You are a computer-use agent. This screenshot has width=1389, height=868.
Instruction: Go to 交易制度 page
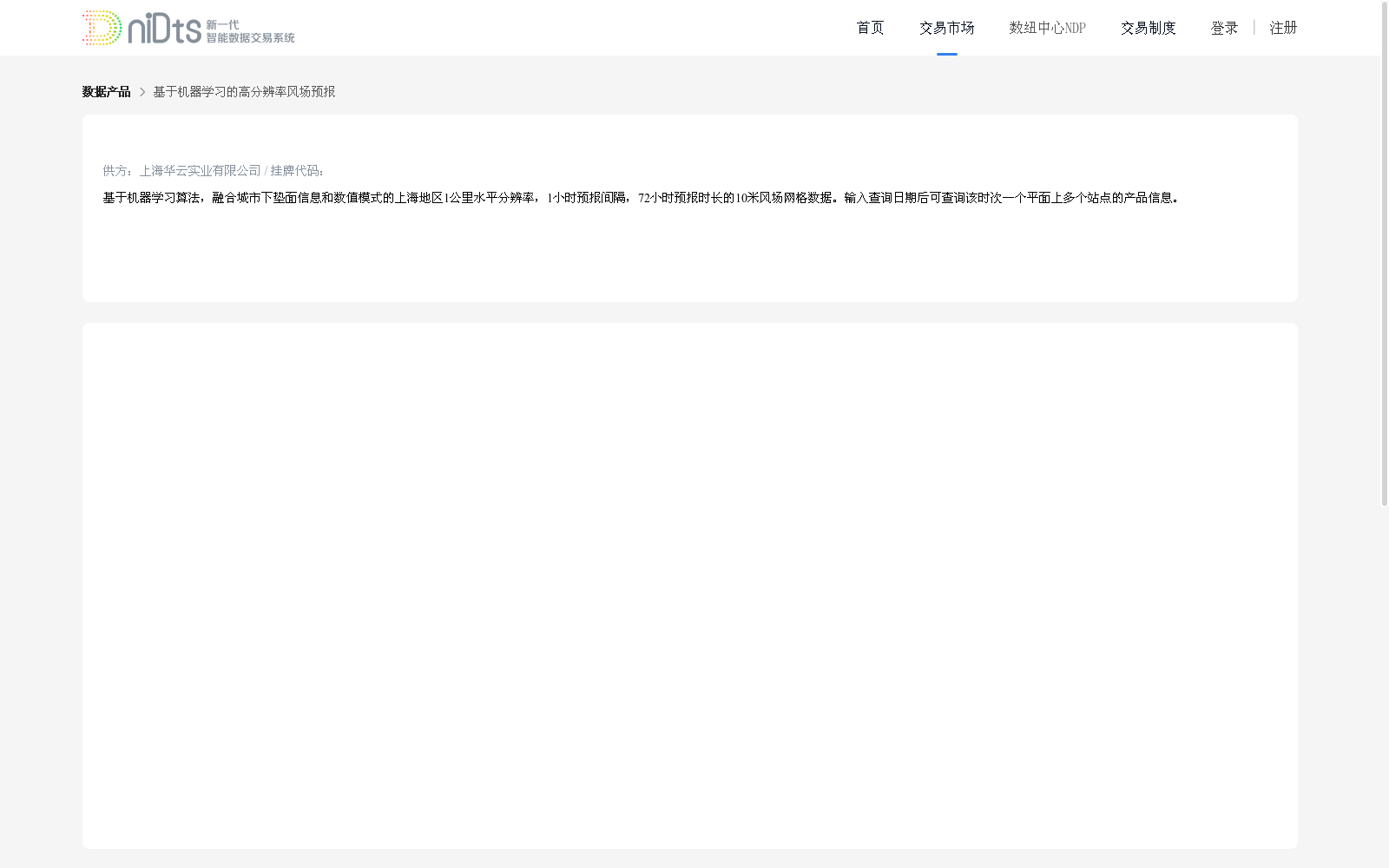[1148, 28]
